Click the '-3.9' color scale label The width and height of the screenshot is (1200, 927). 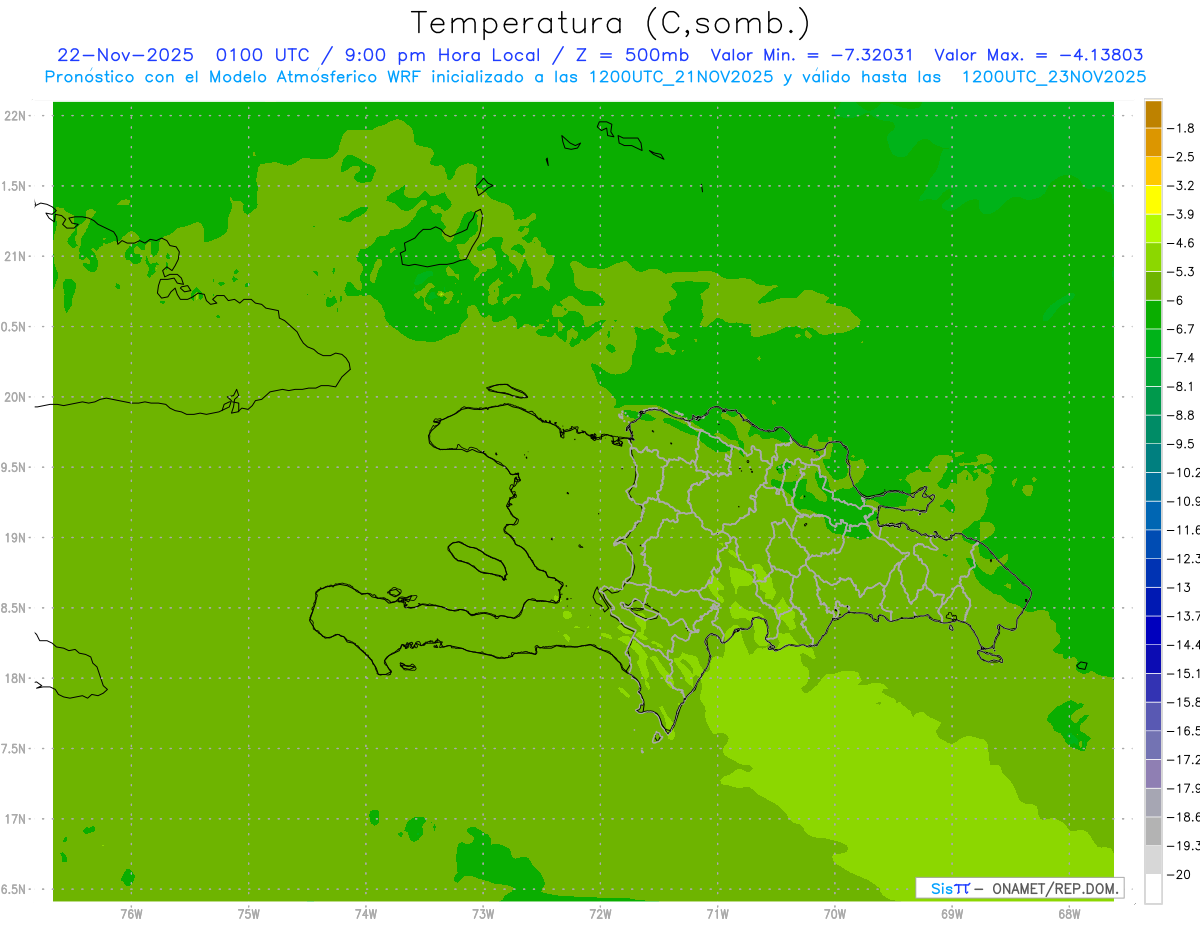1182,214
